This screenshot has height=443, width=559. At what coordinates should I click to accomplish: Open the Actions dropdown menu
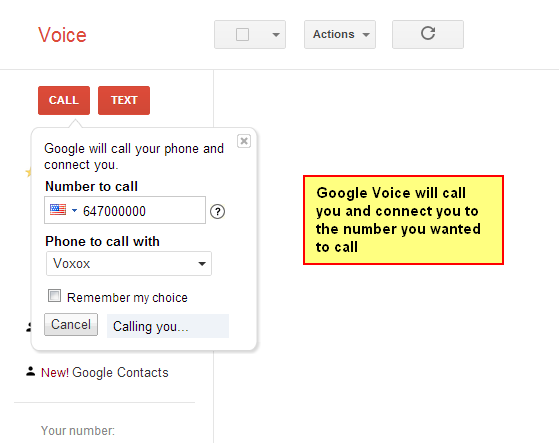340,34
